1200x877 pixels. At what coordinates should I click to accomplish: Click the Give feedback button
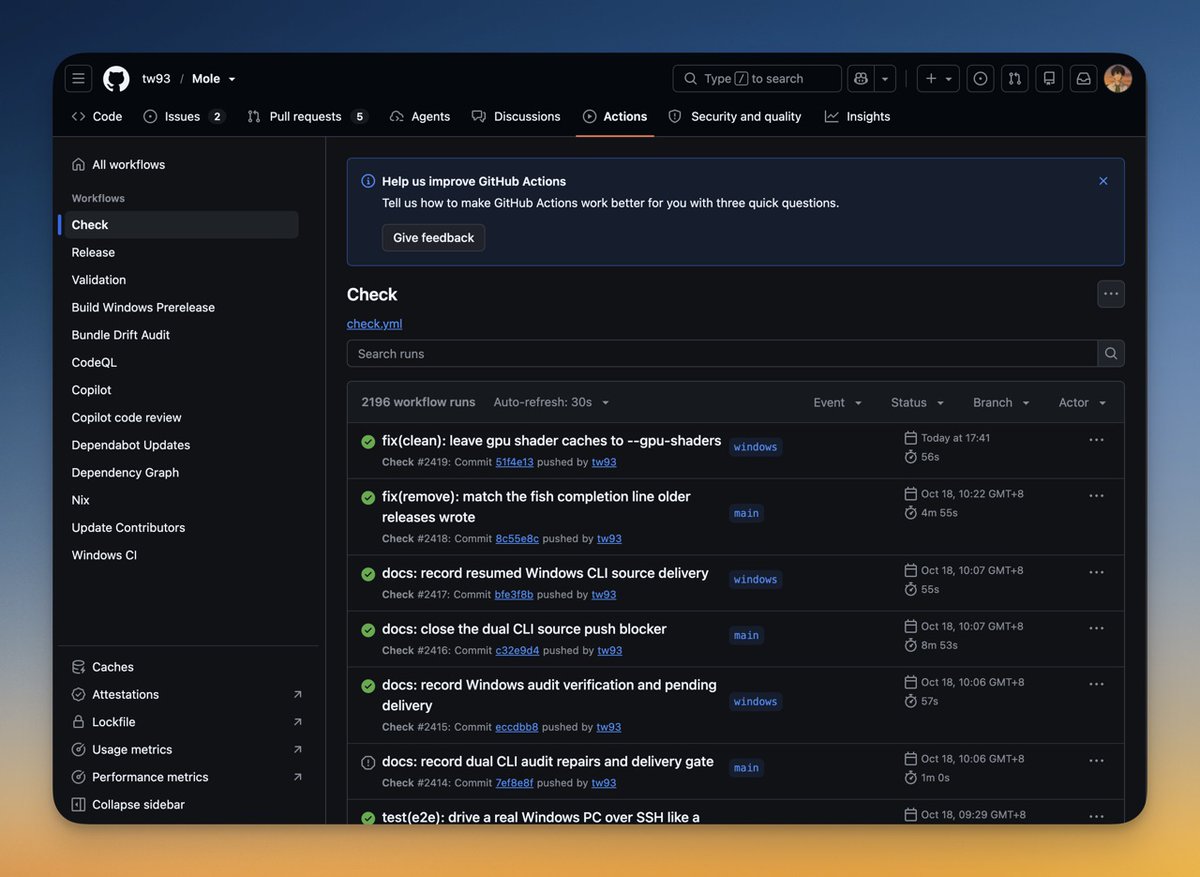434,238
